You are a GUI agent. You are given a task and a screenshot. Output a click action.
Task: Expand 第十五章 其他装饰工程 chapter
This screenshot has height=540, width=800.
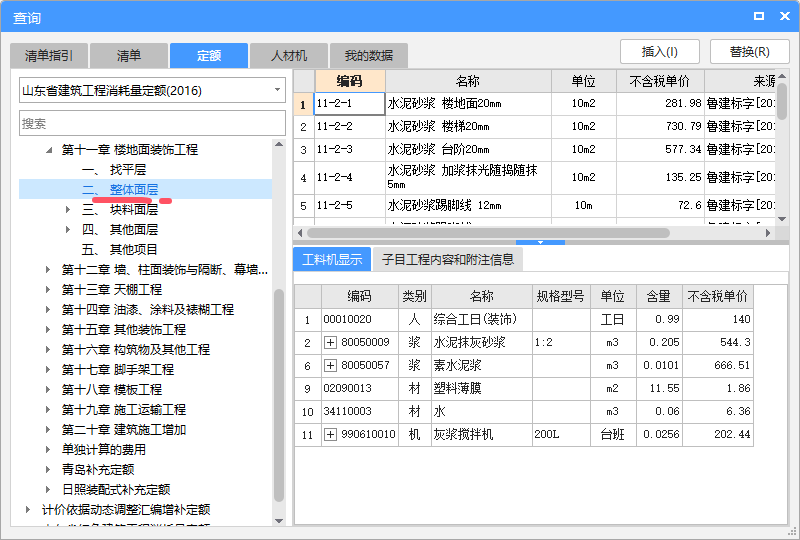(47, 329)
